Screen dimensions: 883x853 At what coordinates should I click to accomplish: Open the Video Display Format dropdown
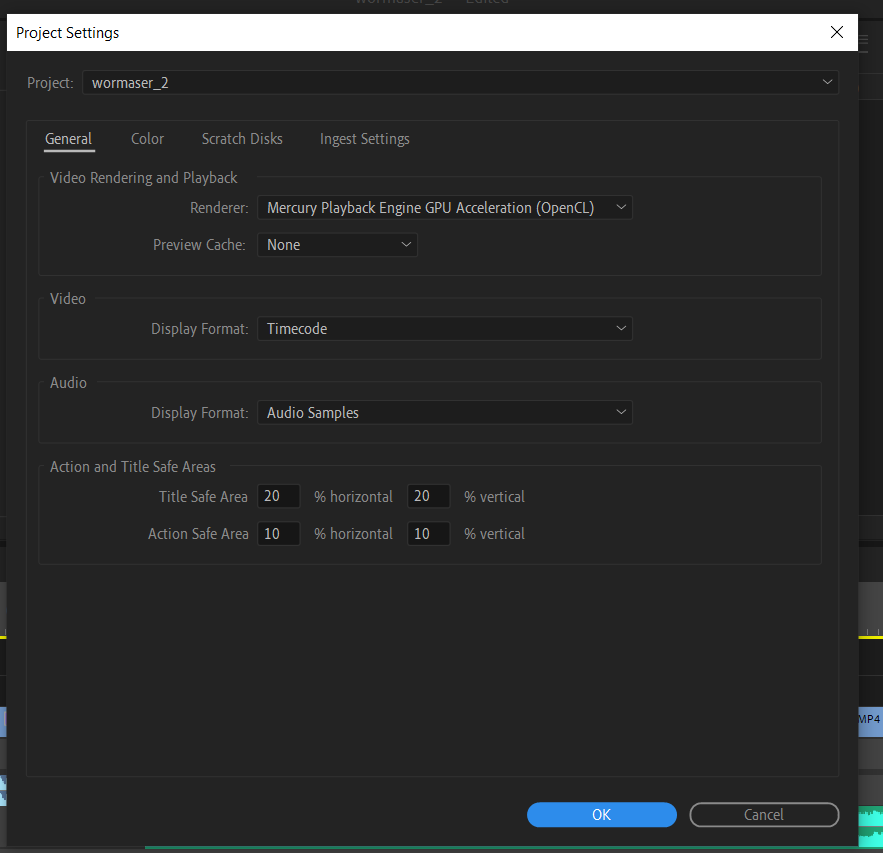click(445, 329)
